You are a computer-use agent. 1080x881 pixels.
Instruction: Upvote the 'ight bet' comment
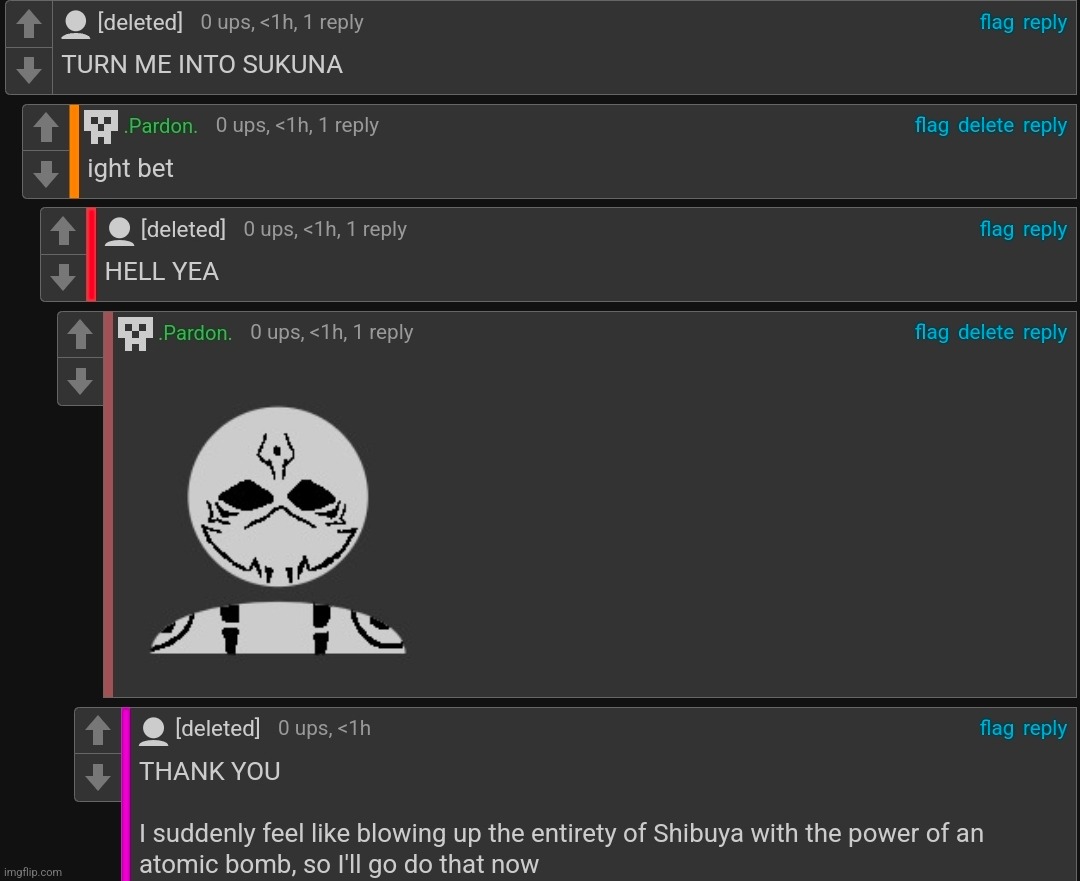[46, 127]
